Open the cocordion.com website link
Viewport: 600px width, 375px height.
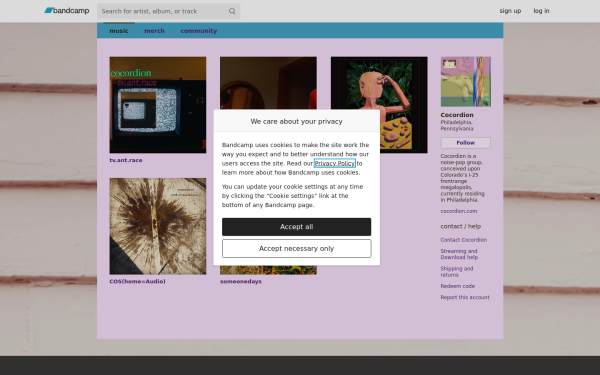(458, 211)
